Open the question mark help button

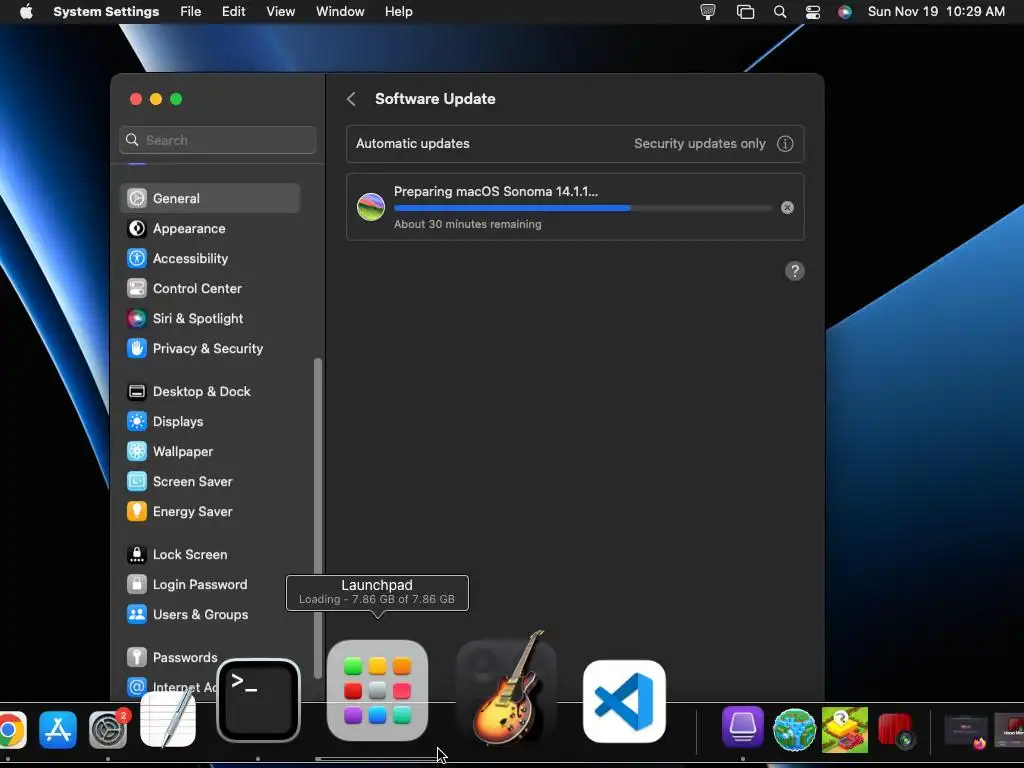pyautogui.click(x=794, y=271)
